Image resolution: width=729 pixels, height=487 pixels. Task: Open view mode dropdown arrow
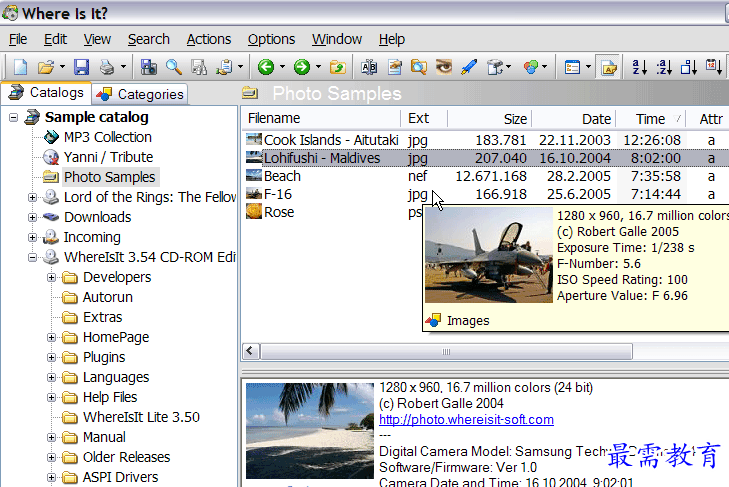click(x=588, y=67)
